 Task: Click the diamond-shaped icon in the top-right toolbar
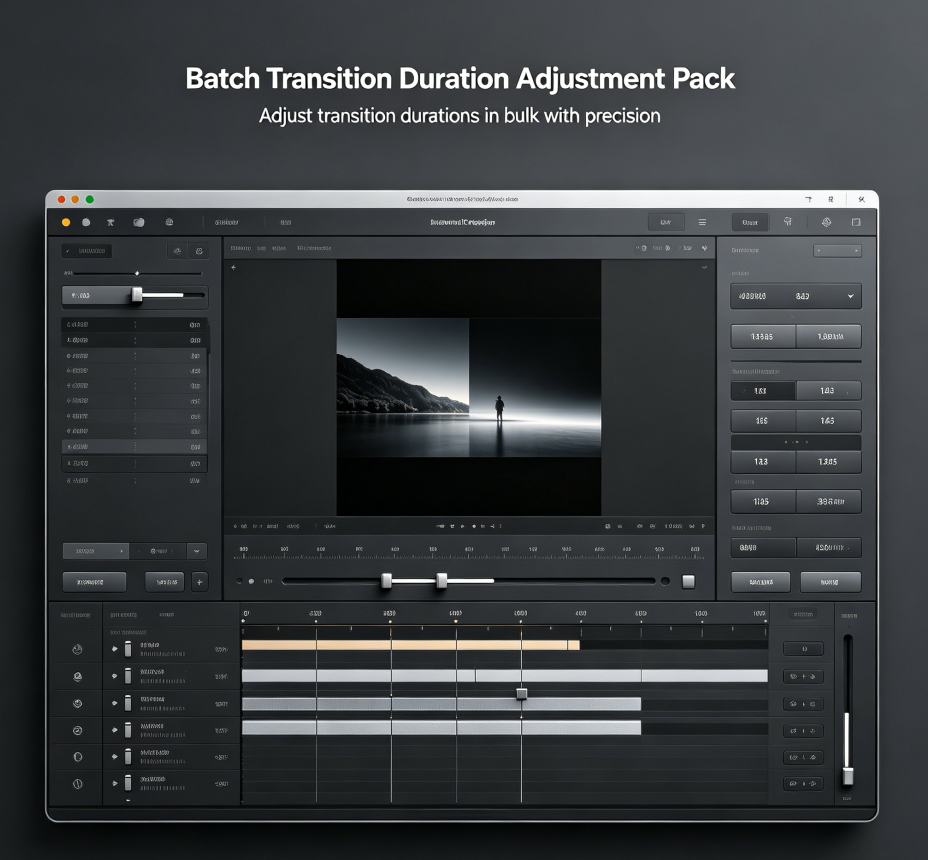point(827,222)
